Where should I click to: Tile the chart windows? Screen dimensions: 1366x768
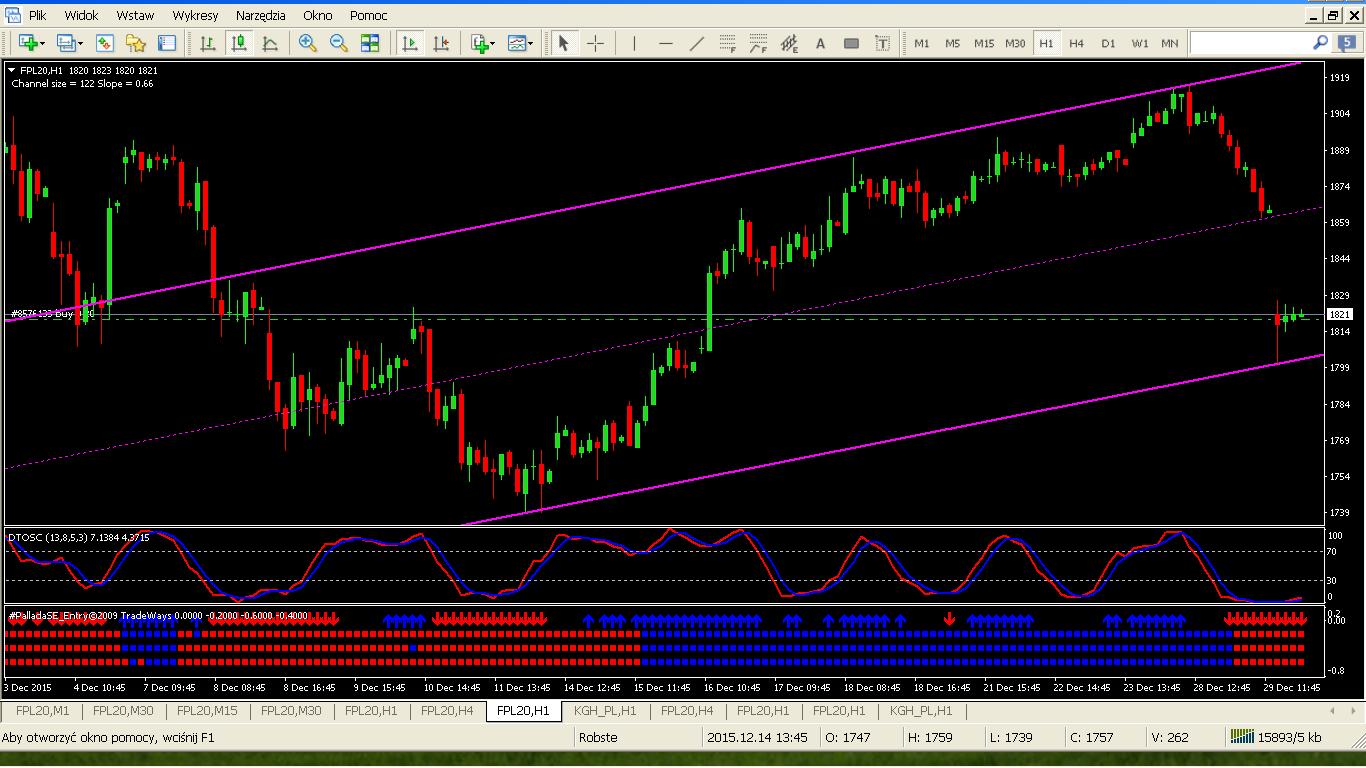click(x=370, y=43)
